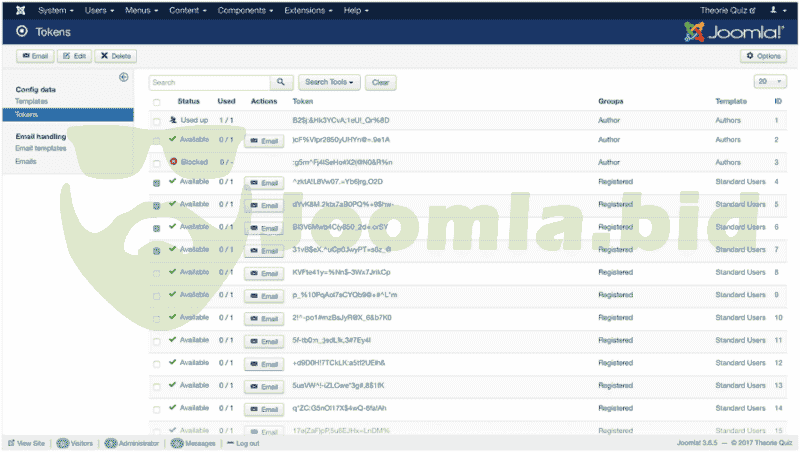Open the list limit dropdown showing 20
This screenshot has width=800, height=452.
pos(769,82)
